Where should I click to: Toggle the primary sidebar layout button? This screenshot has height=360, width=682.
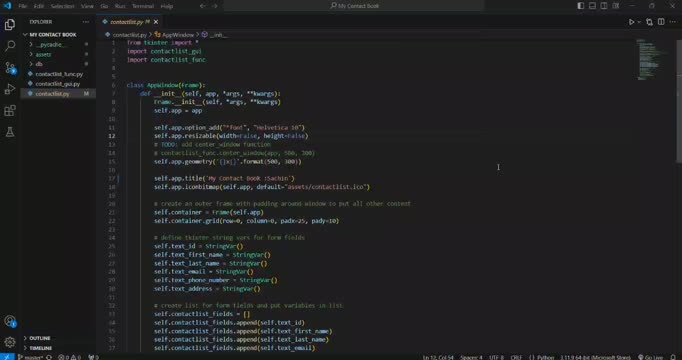point(581,6)
